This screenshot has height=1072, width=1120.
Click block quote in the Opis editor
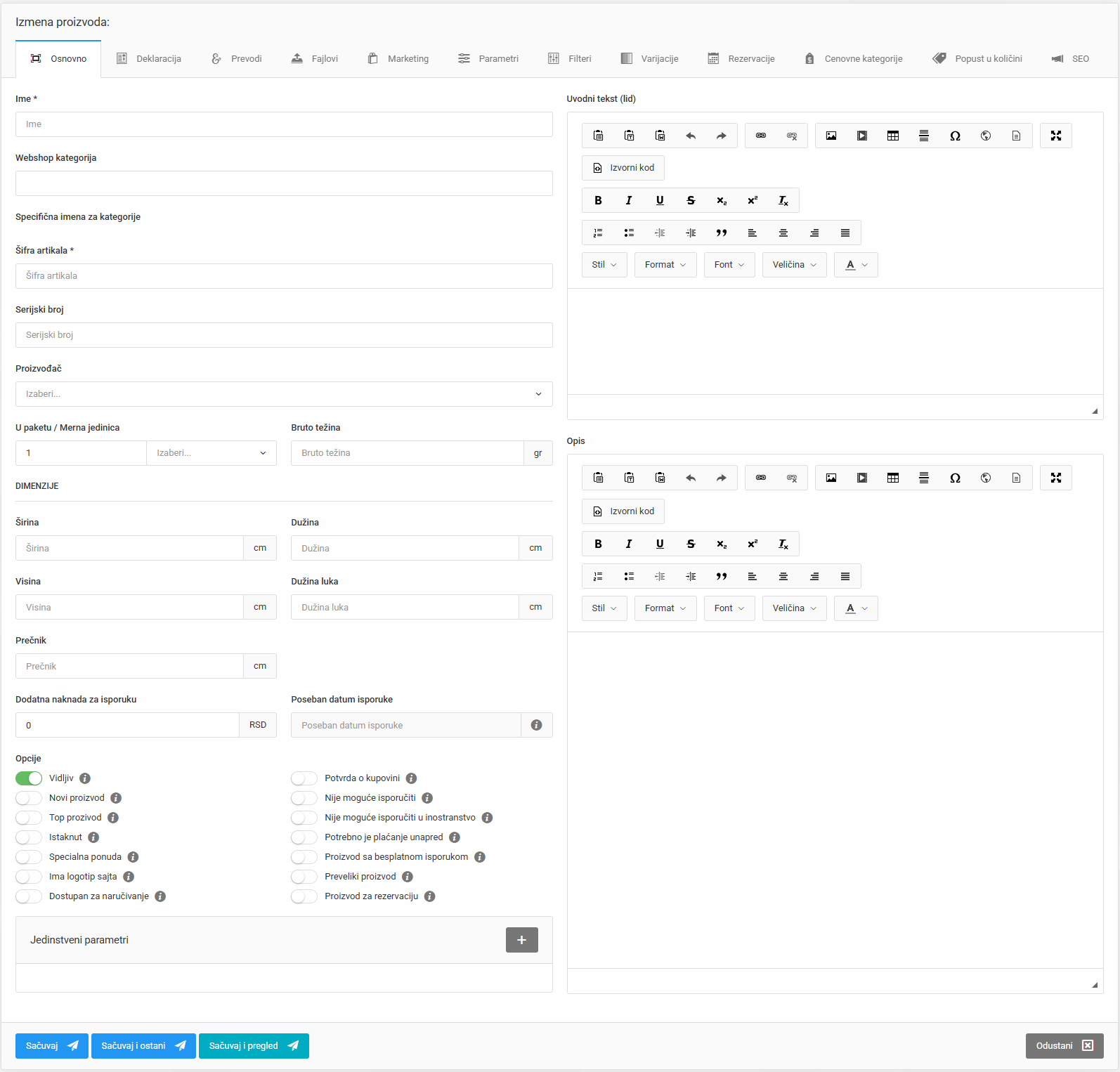pos(722,576)
